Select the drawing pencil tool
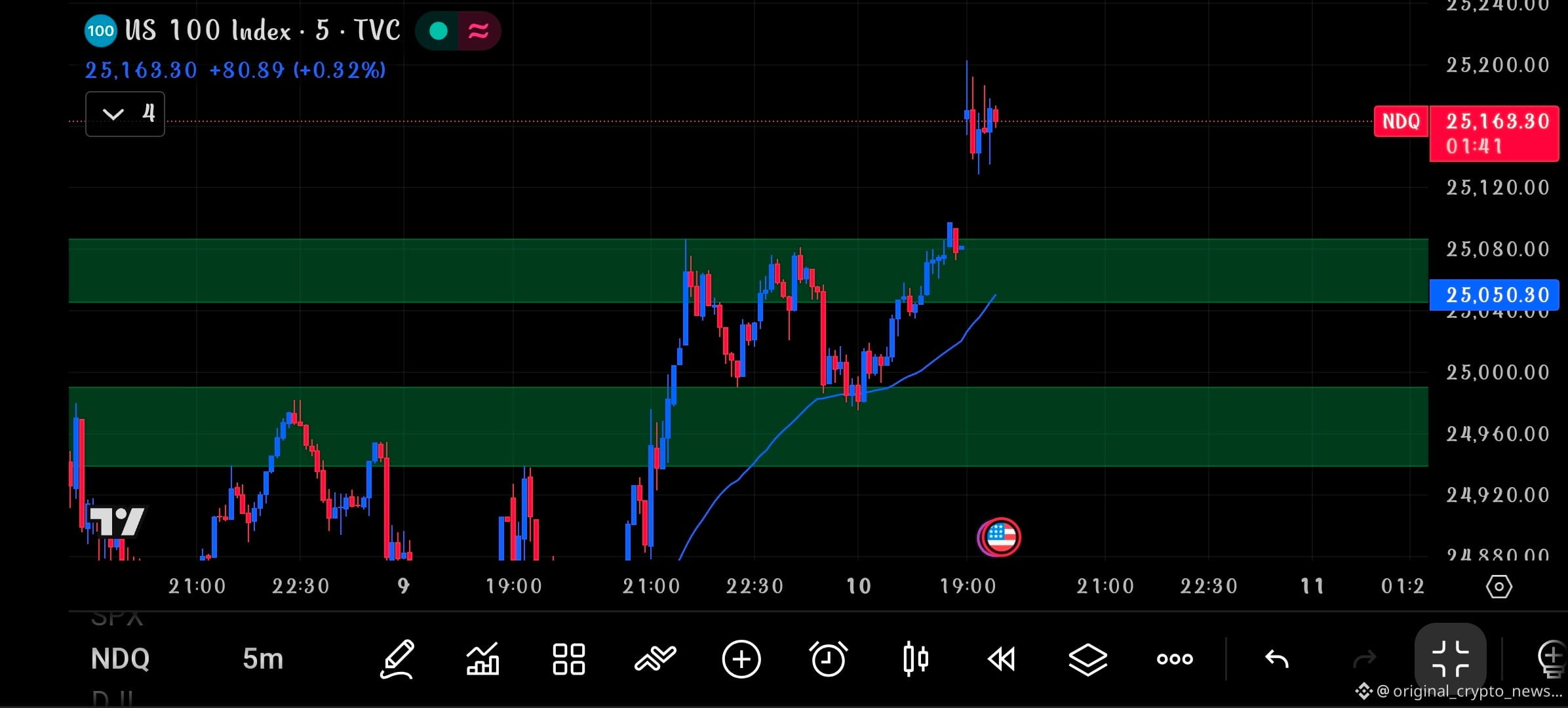Image resolution: width=1568 pixels, height=708 pixels. (x=397, y=659)
